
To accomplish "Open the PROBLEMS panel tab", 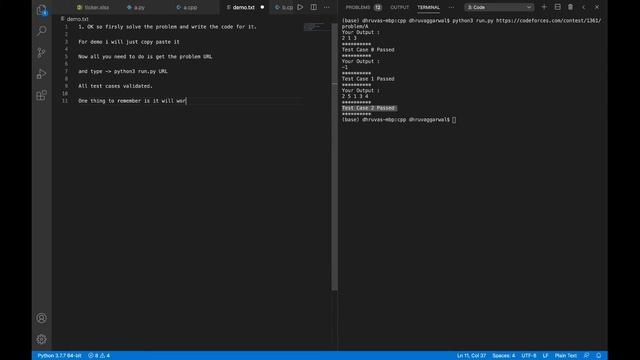I will click(358, 7).
